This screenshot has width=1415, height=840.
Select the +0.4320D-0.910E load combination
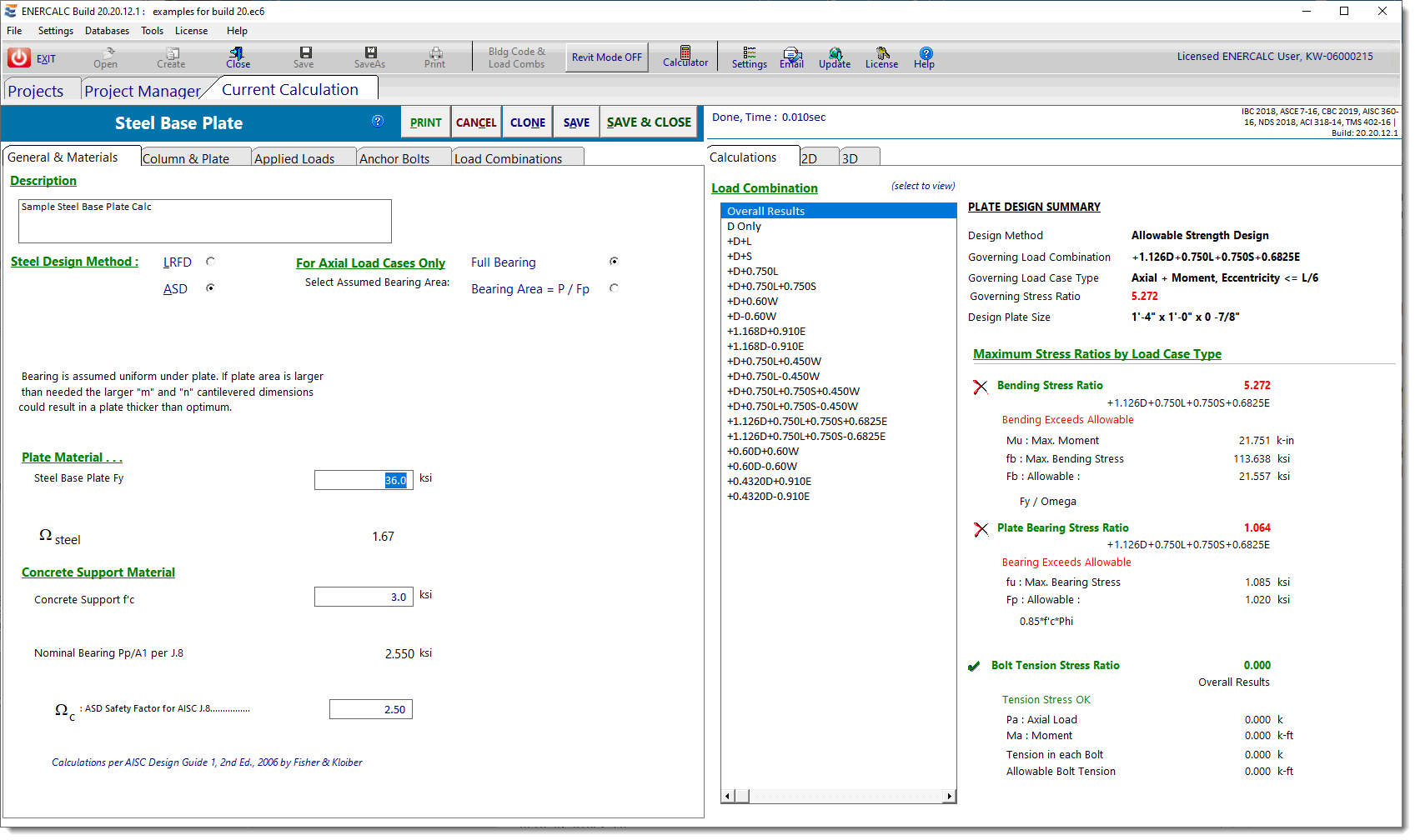[839, 497]
